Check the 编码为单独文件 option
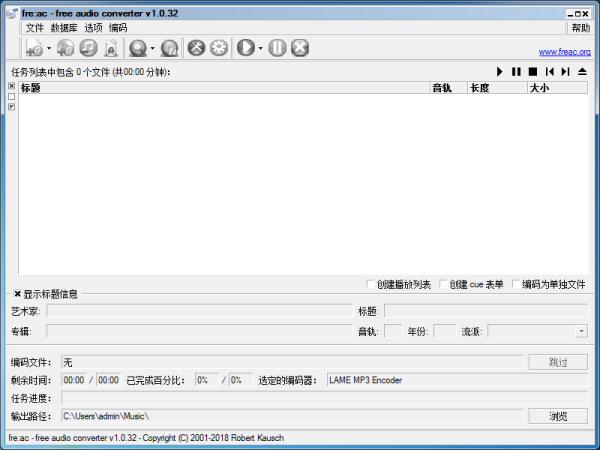The image size is (600, 450). (x=515, y=284)
